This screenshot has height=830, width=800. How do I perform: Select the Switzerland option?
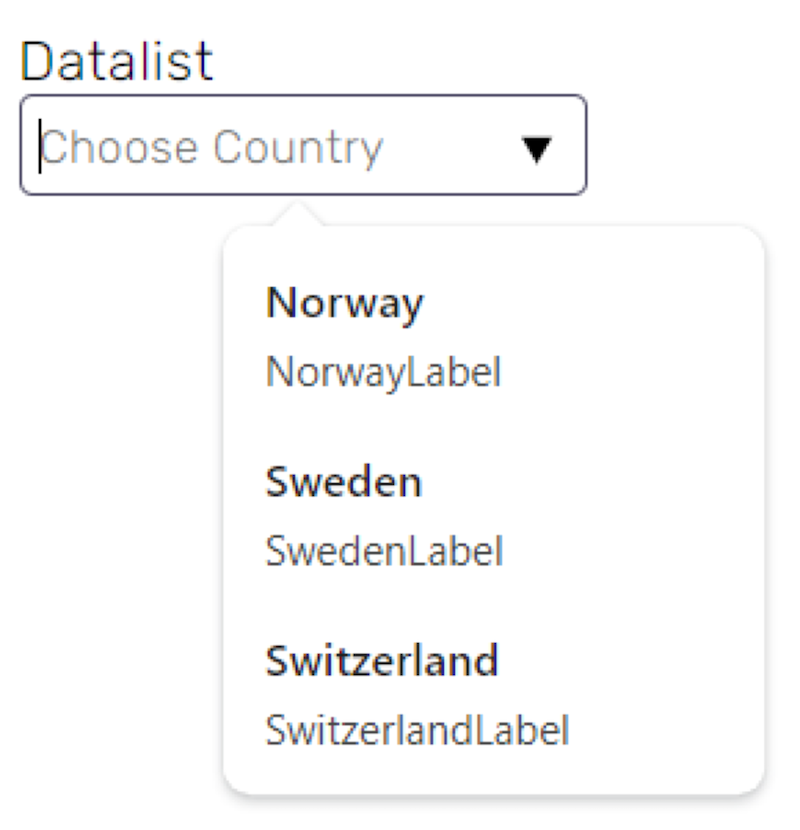click(x=493, y=695)
